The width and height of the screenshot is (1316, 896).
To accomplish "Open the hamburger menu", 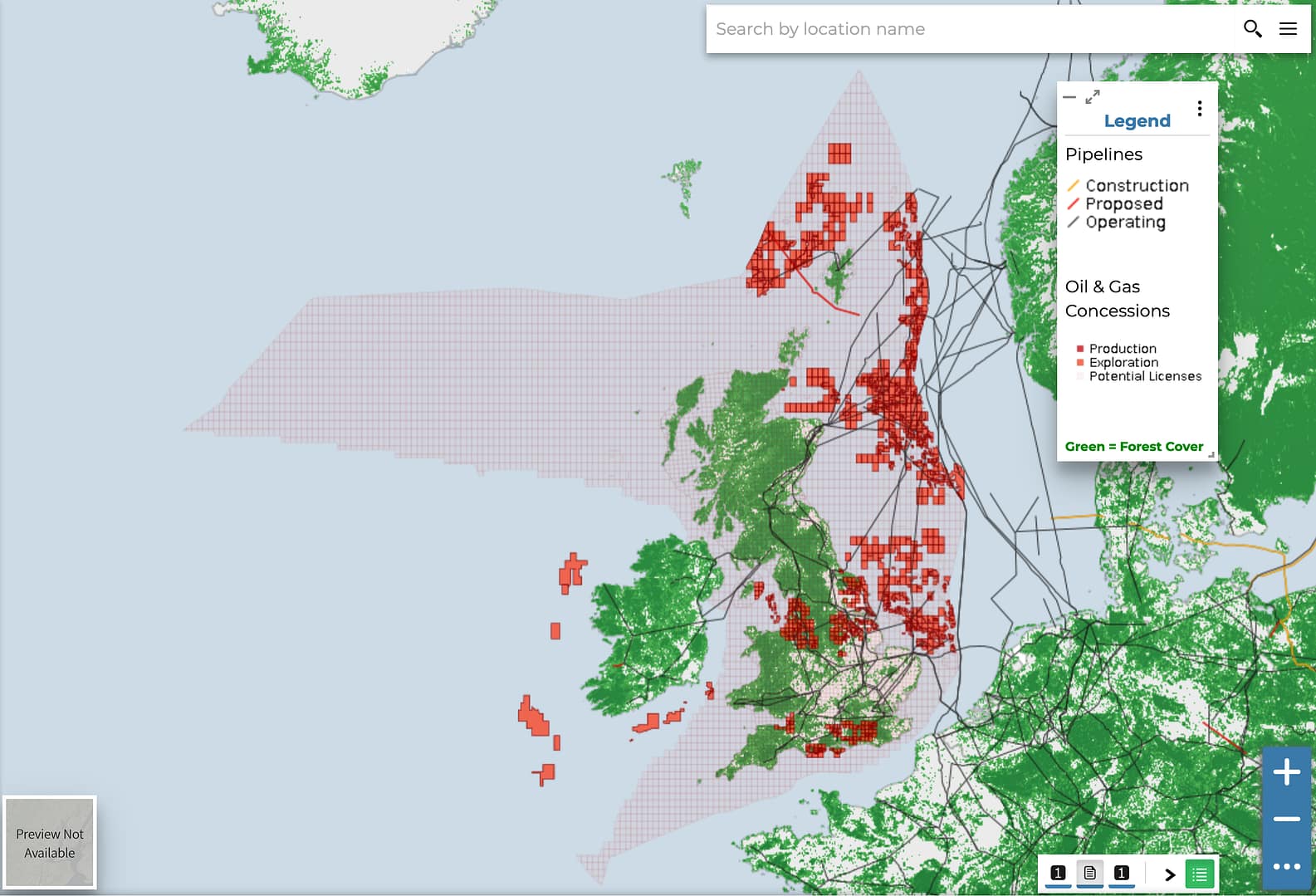I will click(1288, 29).
